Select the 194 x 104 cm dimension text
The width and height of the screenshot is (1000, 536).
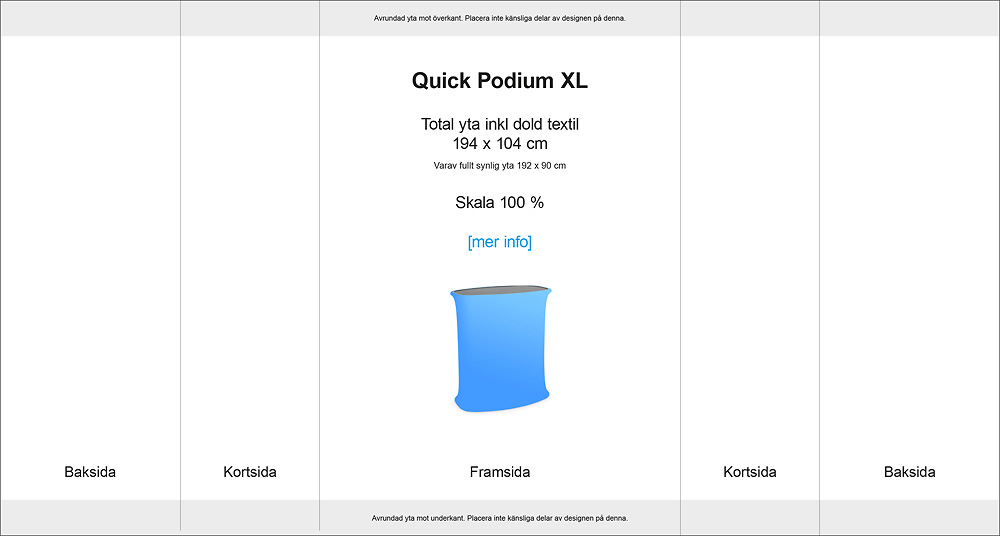499,144
